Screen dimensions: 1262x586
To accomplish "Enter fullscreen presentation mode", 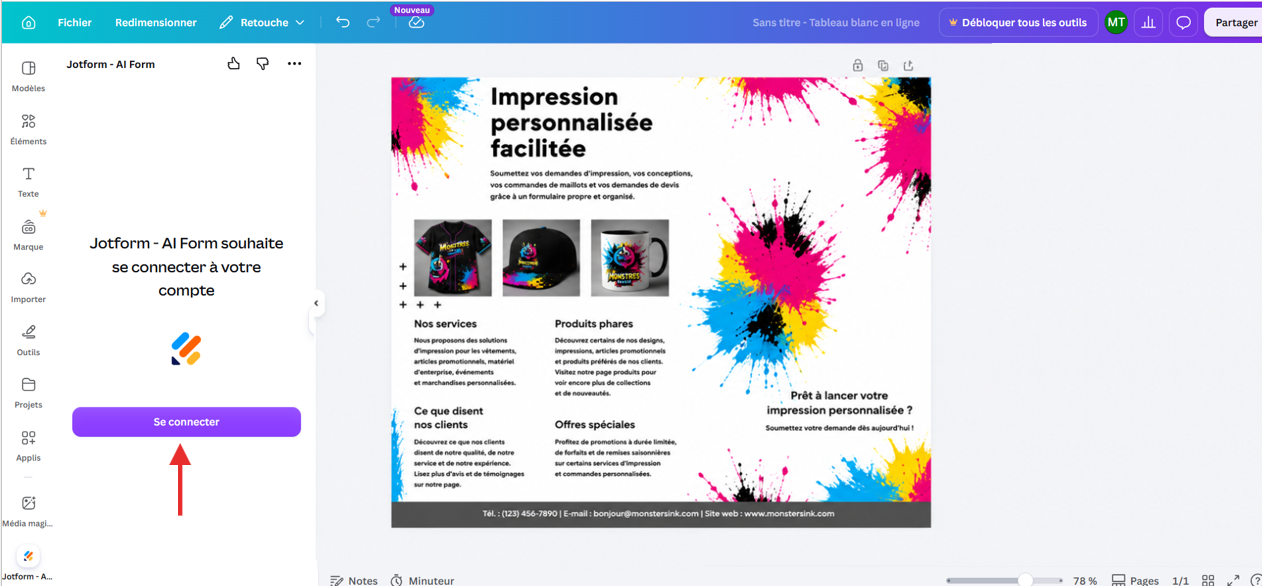I will [1233, 580].
